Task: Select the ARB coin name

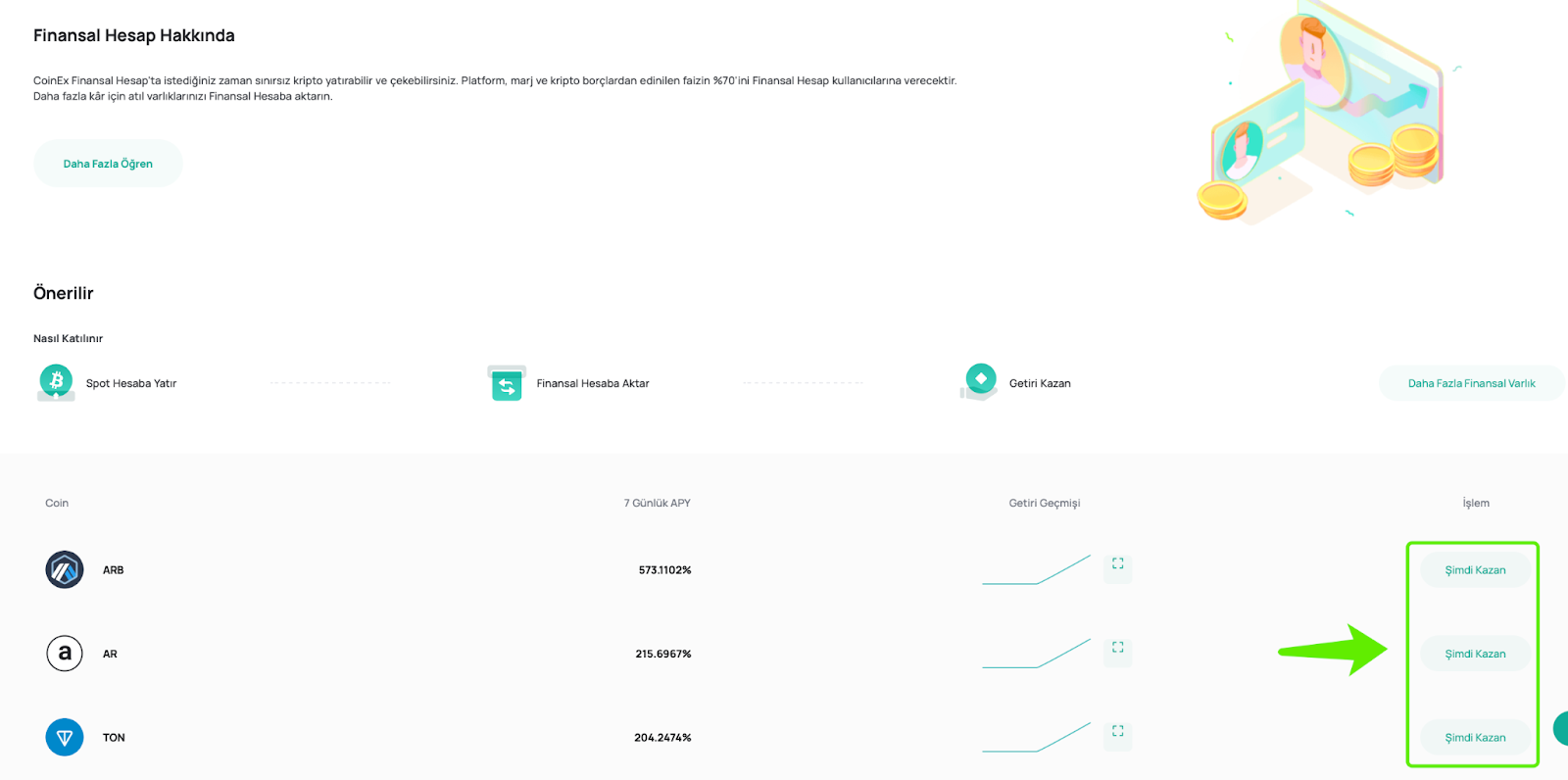Action: pos(114,570)
